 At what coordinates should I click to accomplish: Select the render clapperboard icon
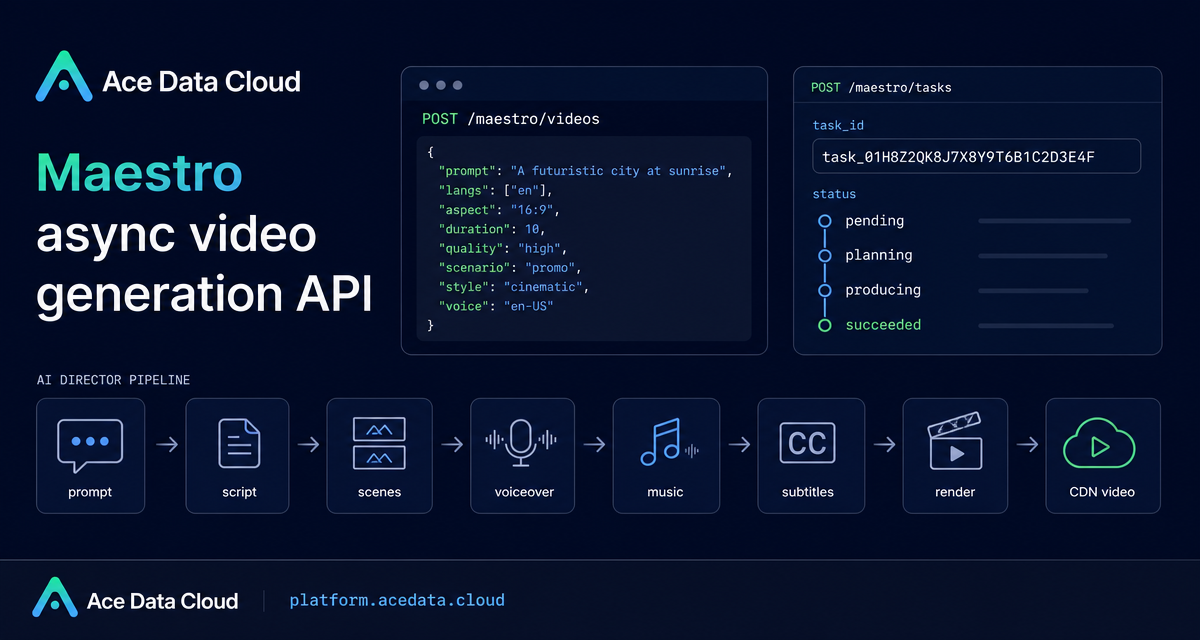point(955,443)
